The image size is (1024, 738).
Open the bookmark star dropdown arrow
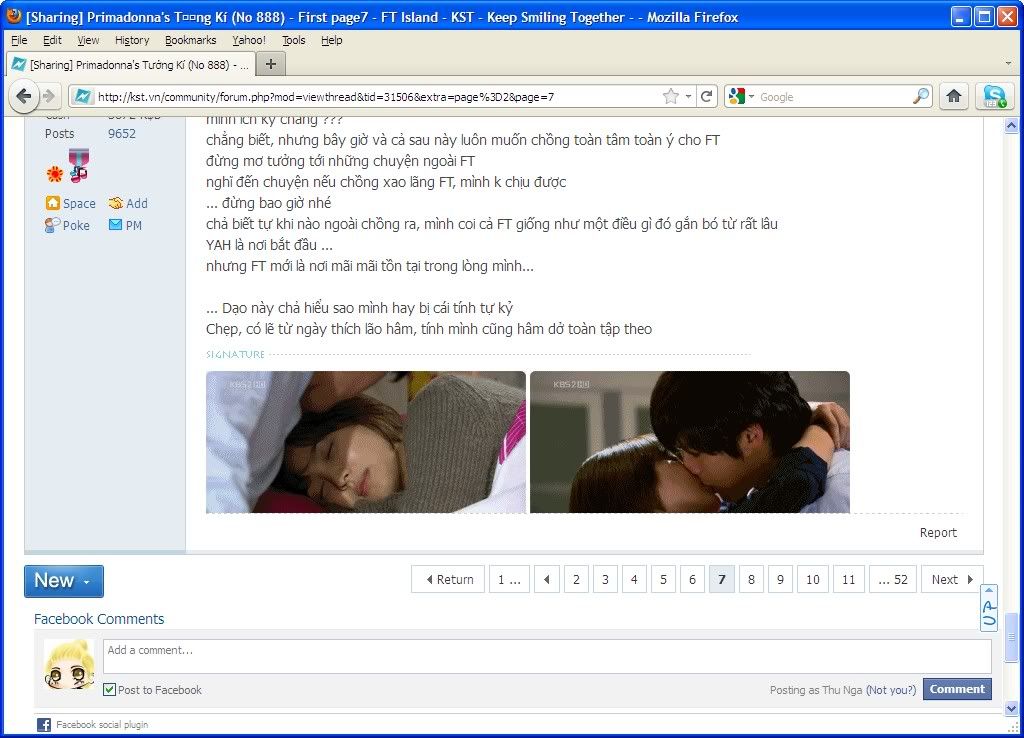(688, 97)
